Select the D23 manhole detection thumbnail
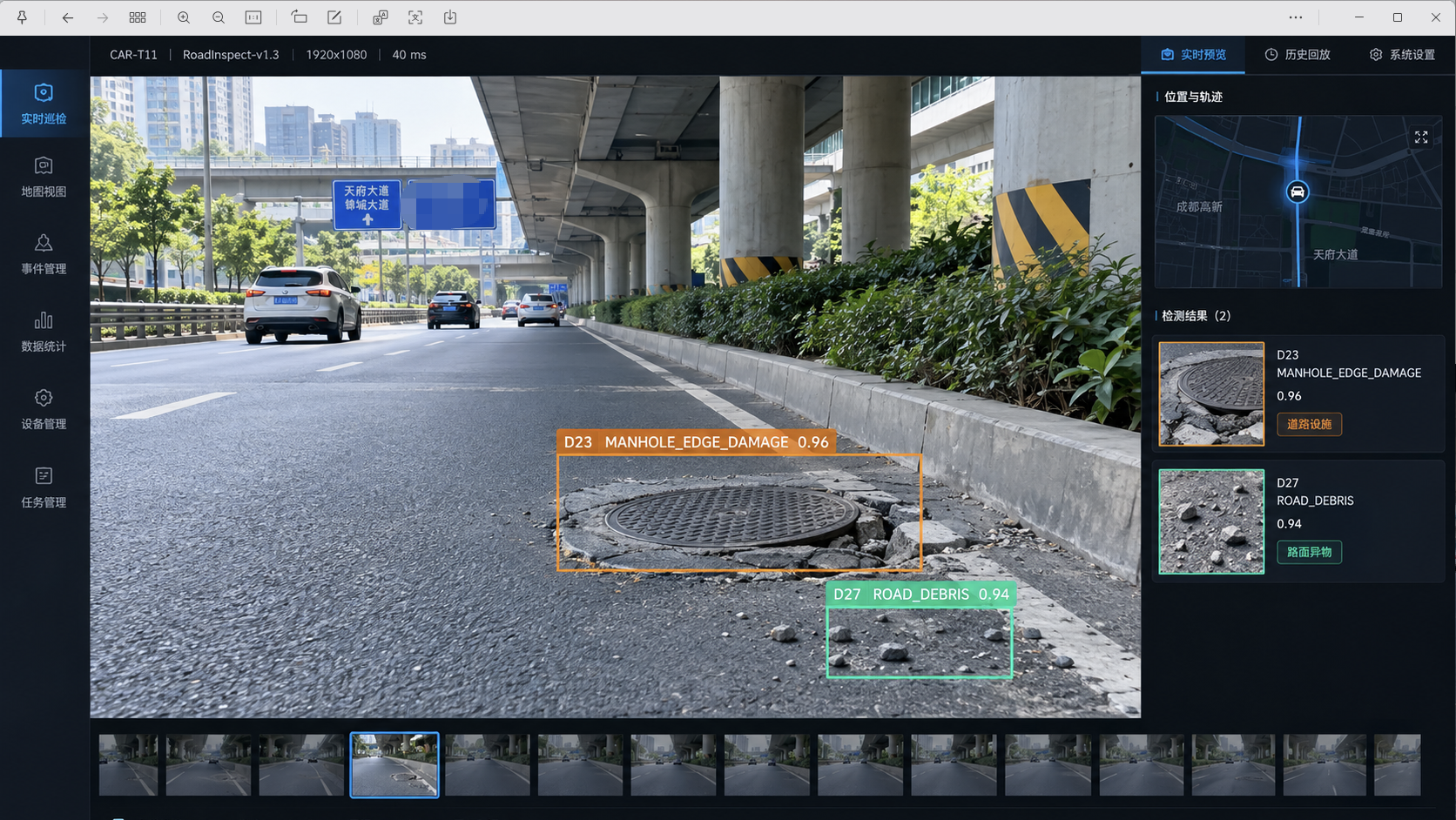This screenshot has height=820, width=1456. point(1211,393)
